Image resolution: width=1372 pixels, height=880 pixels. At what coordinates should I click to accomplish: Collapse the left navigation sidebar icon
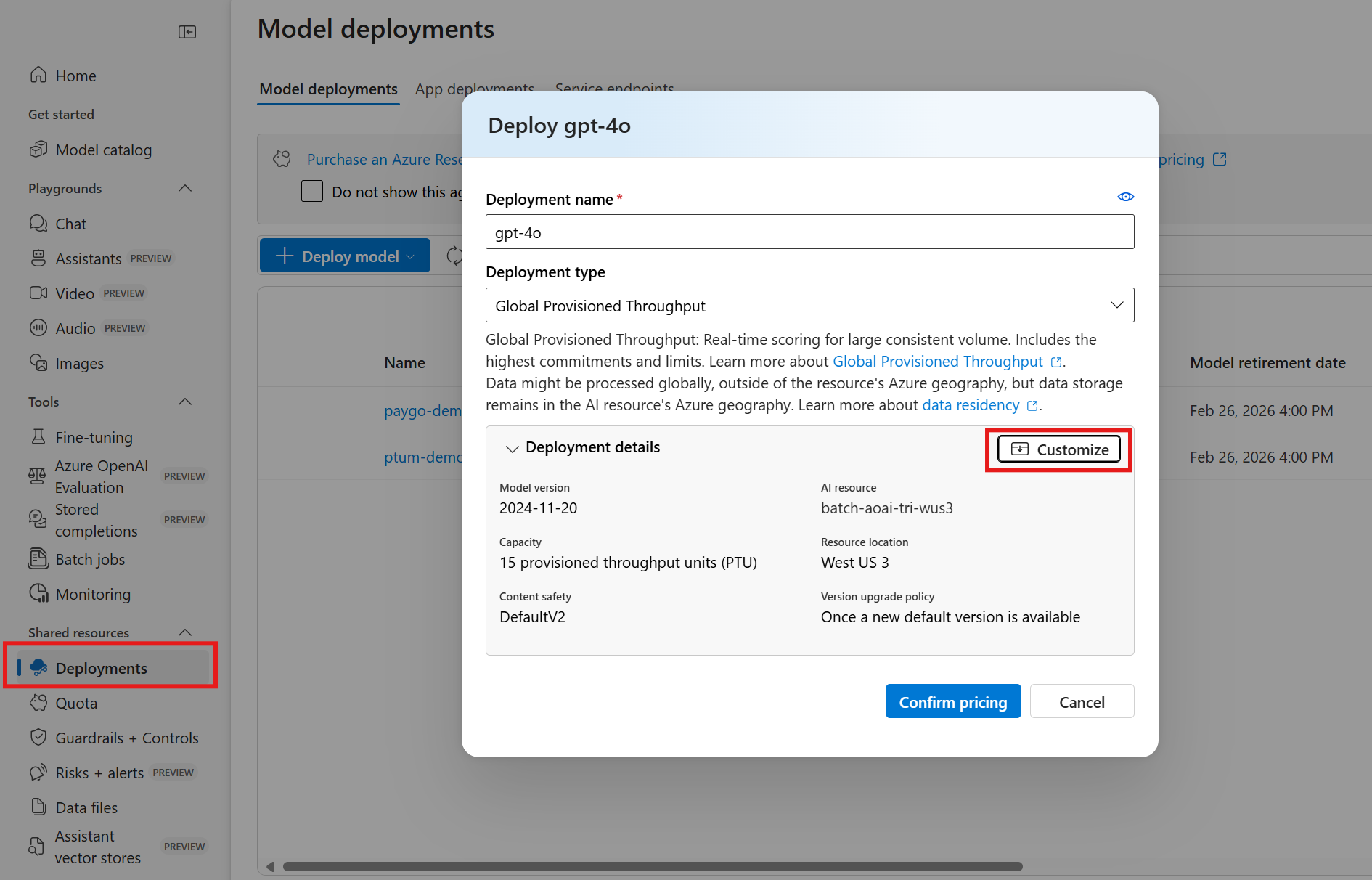point(187,32)
